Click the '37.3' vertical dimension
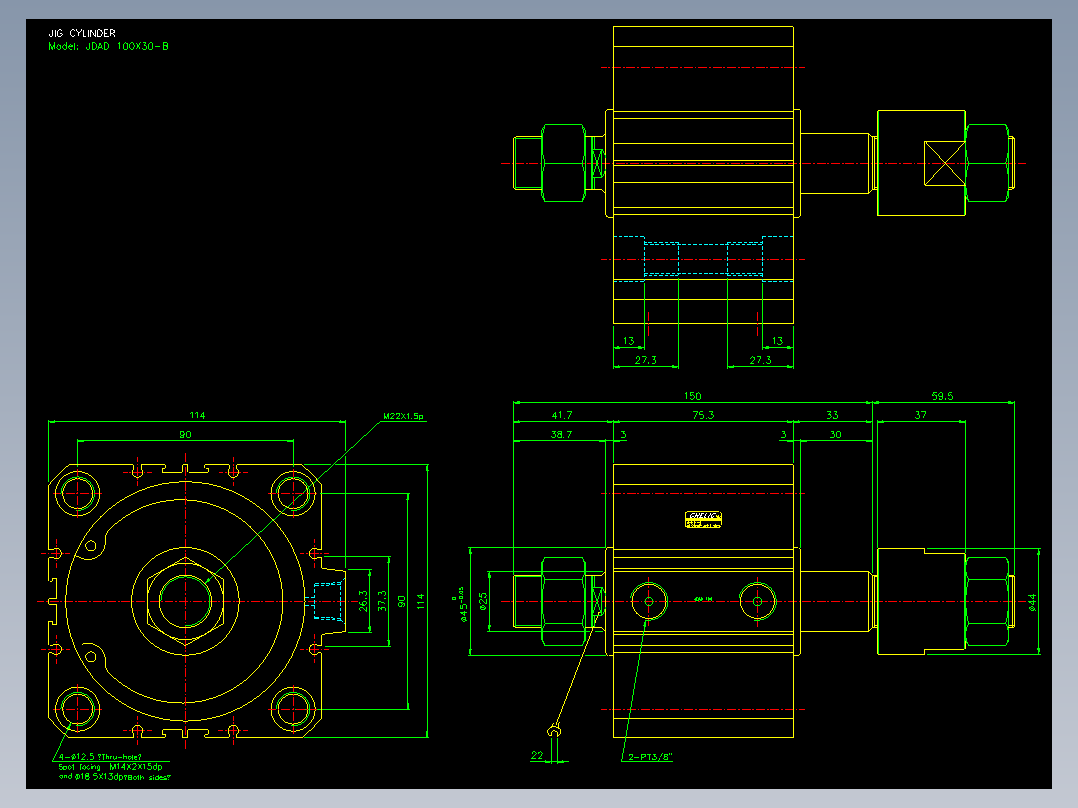The image size is (1078, 808). [382, 600]
